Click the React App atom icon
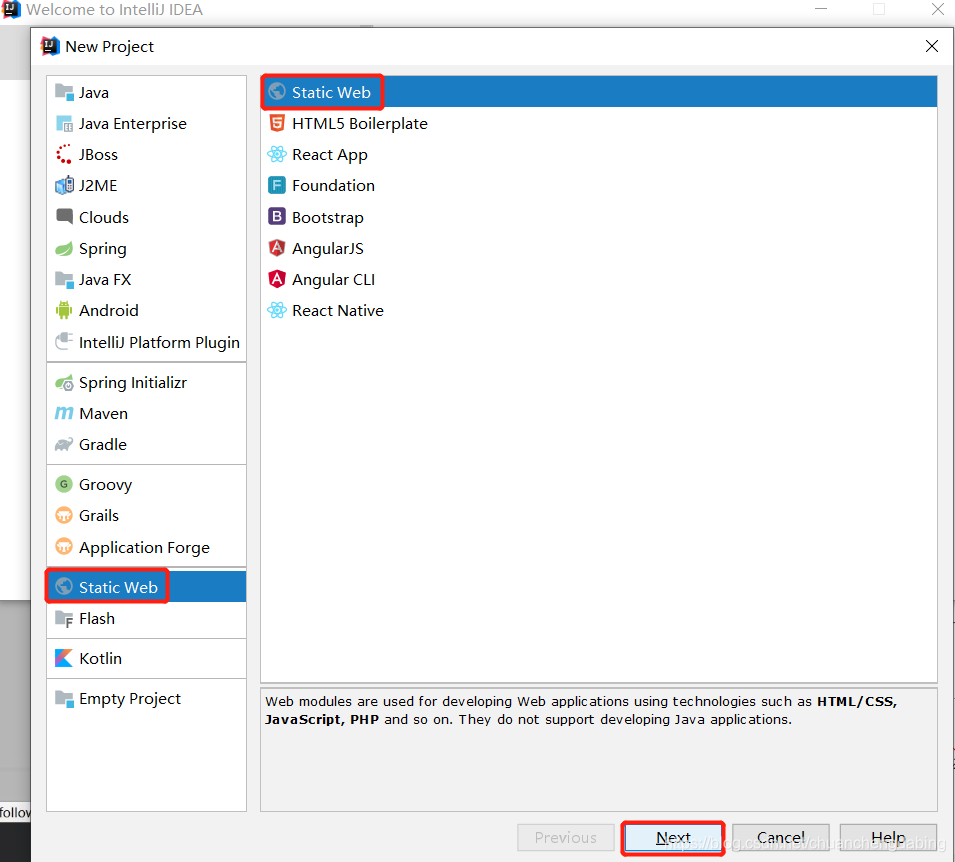 pyautogui.click(x=277, y=154)
